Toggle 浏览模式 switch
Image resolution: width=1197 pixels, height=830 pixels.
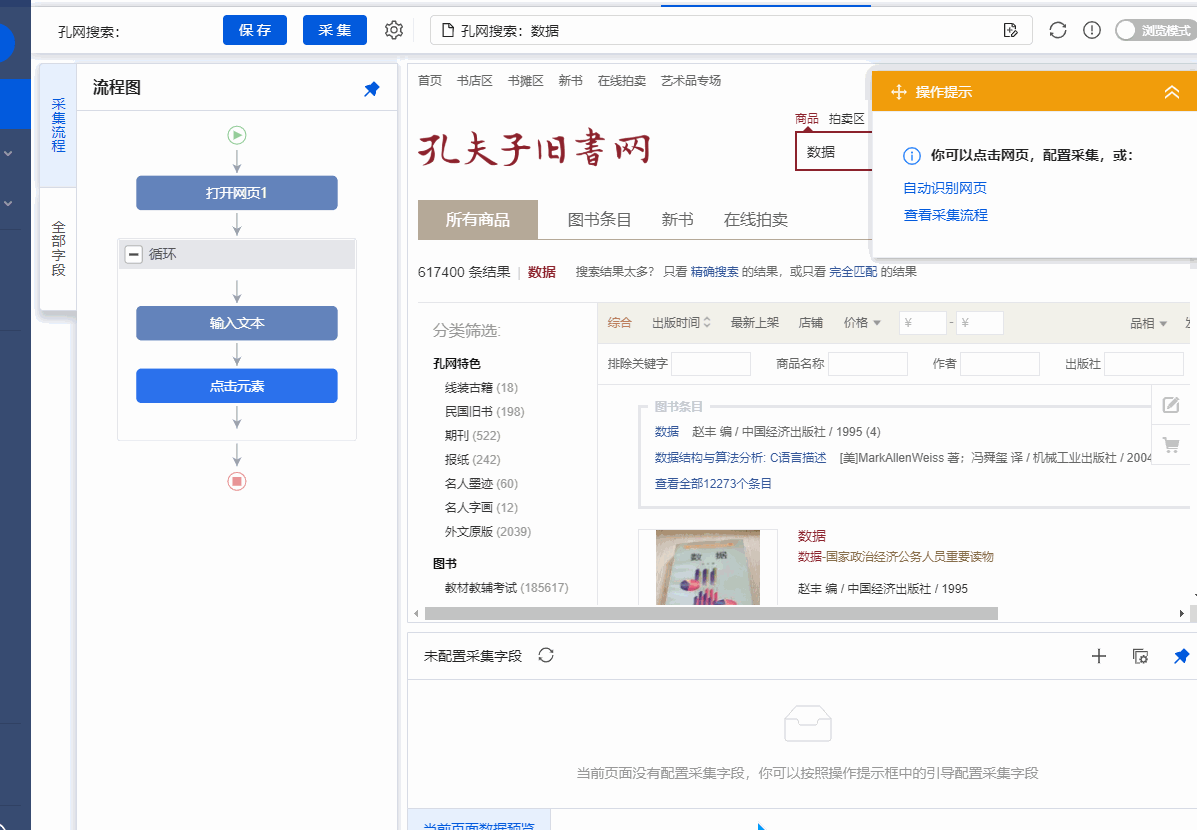pos(1155,31)
